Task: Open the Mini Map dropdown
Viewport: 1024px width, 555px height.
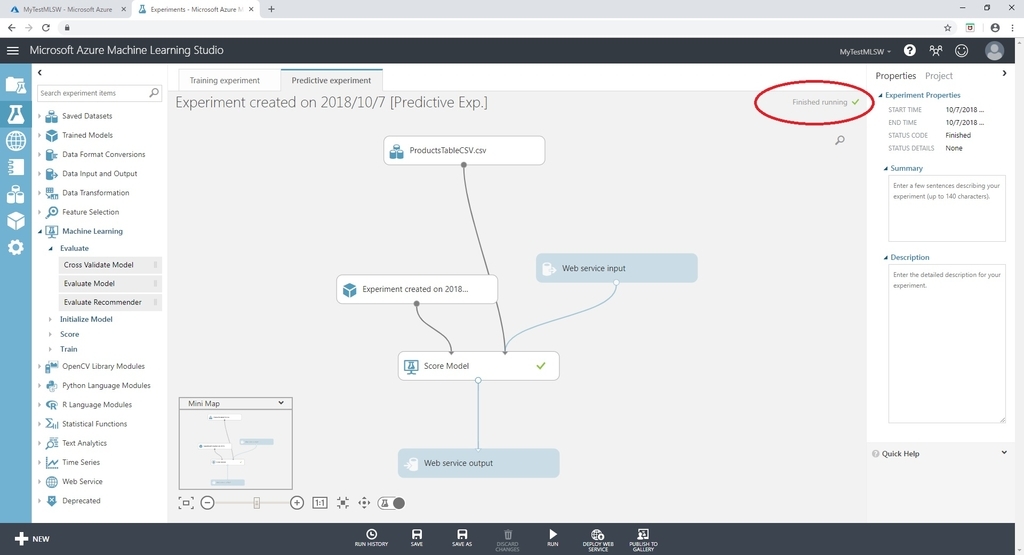Action: point(281,403)
